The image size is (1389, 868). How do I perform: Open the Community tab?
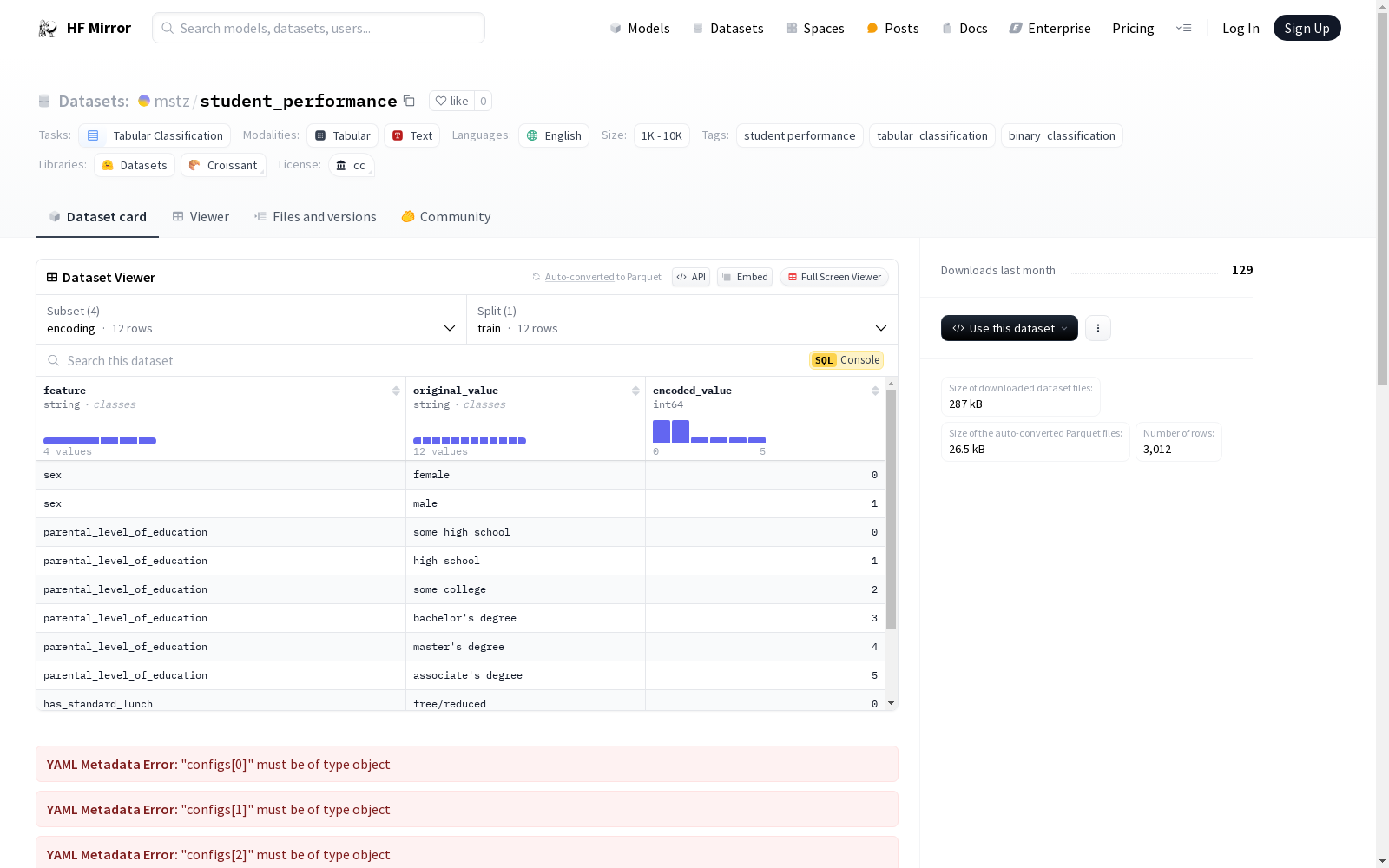pyautogui.click(x=446, y=217)
